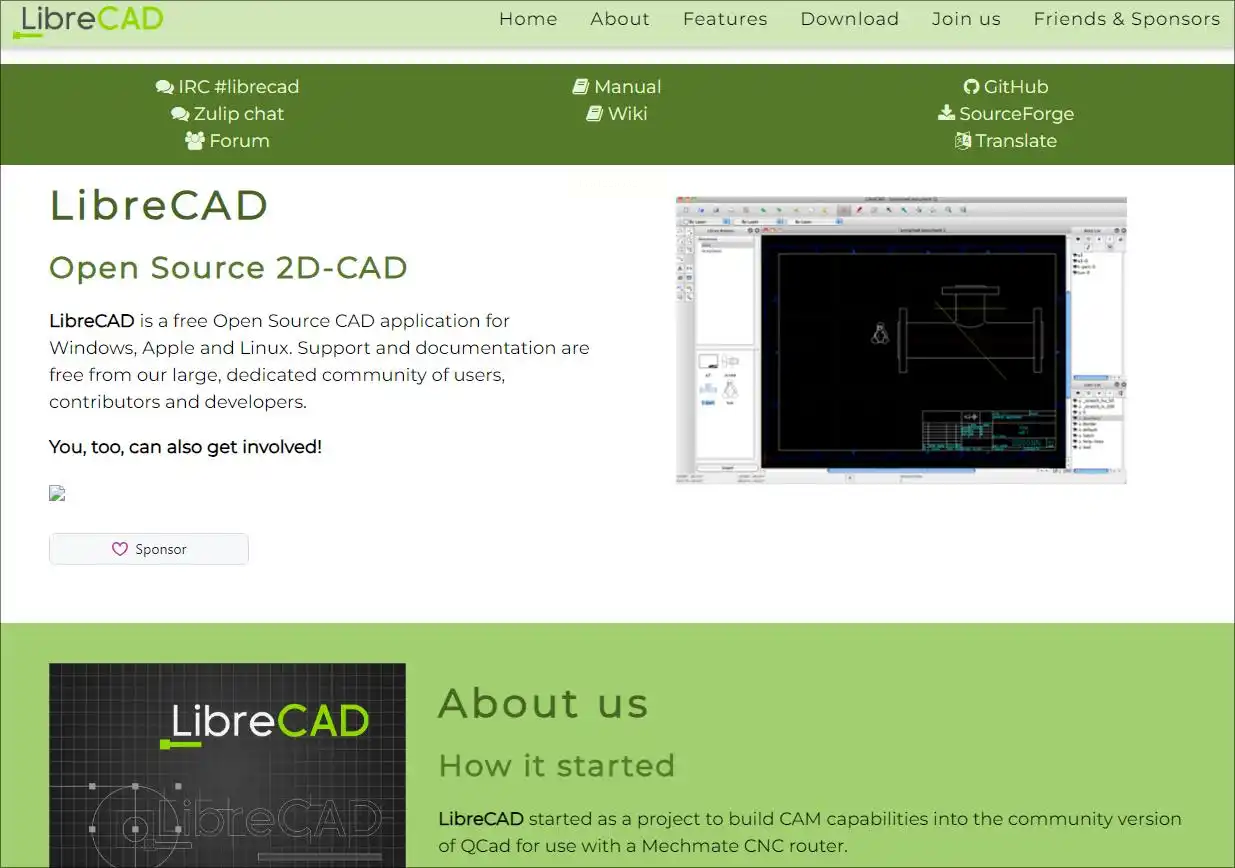
Task: Click the broken image placeholder above Sponsor
Action: (x=57, y=493)
